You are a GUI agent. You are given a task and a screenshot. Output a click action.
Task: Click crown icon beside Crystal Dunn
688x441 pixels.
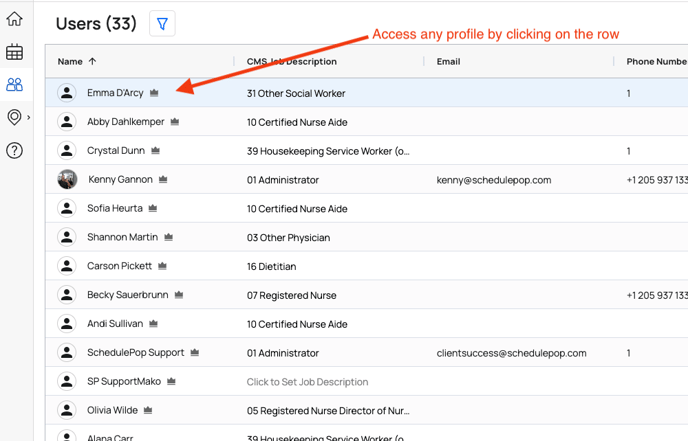155,151
